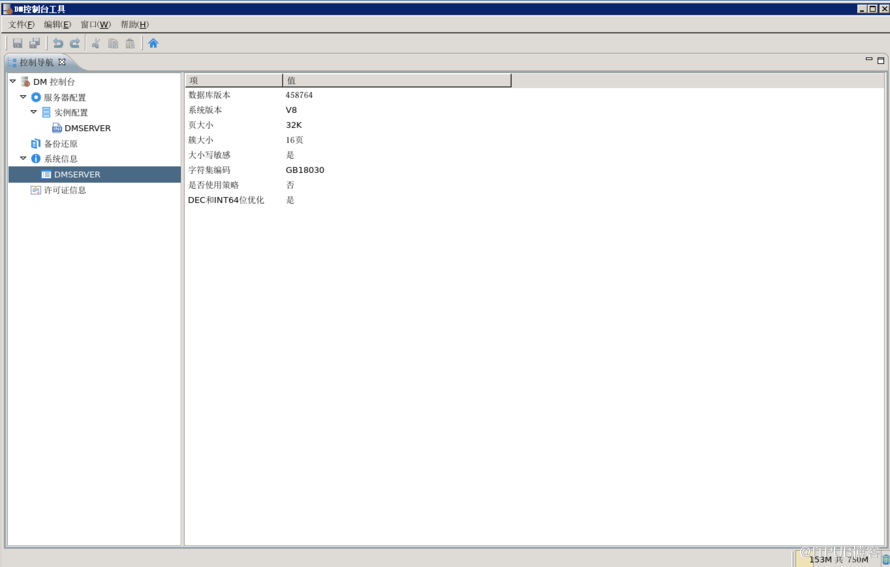Click the Paste clipboard icon

tap(130, 43)
